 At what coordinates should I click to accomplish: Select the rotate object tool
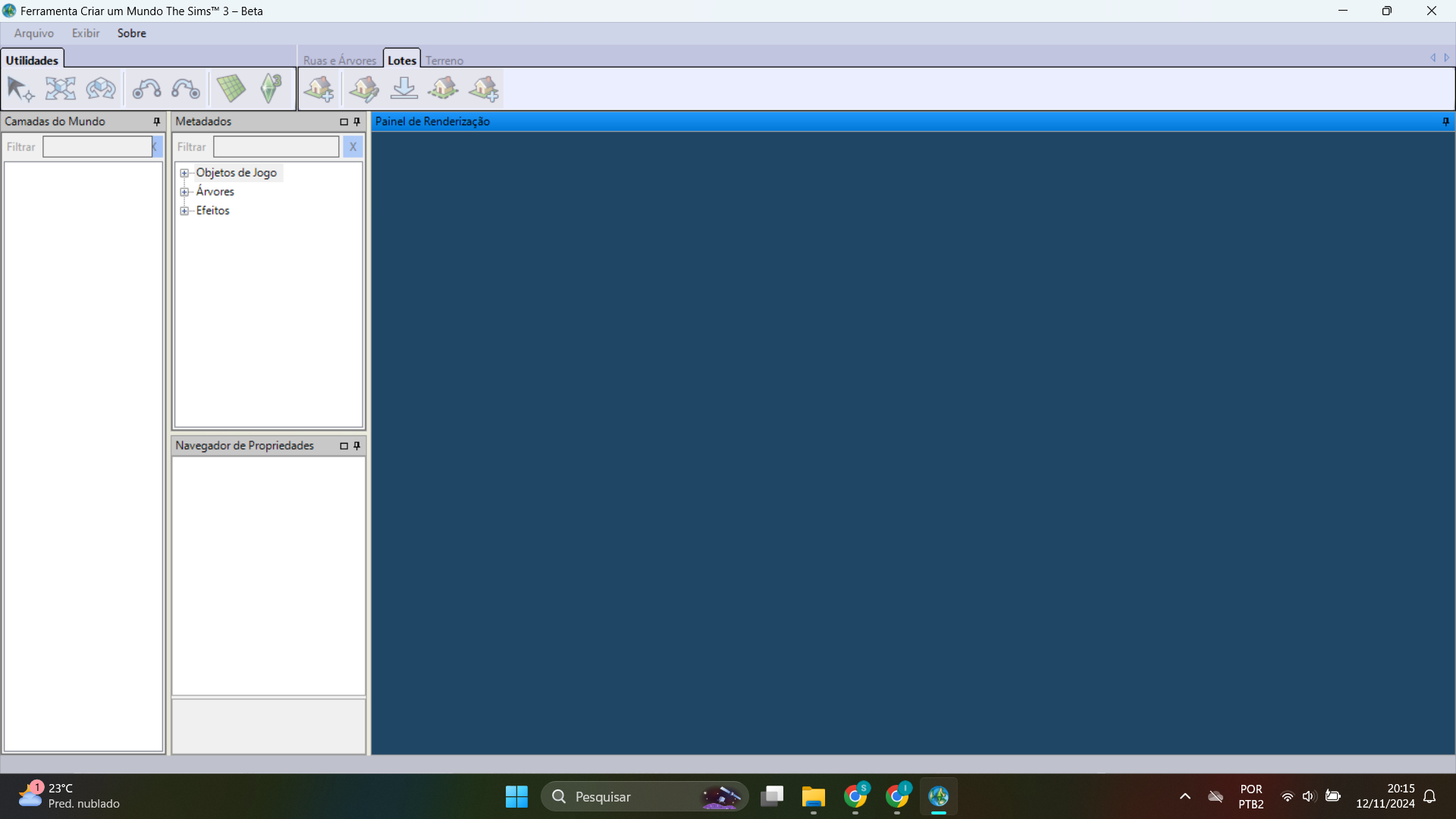[100, 89]
